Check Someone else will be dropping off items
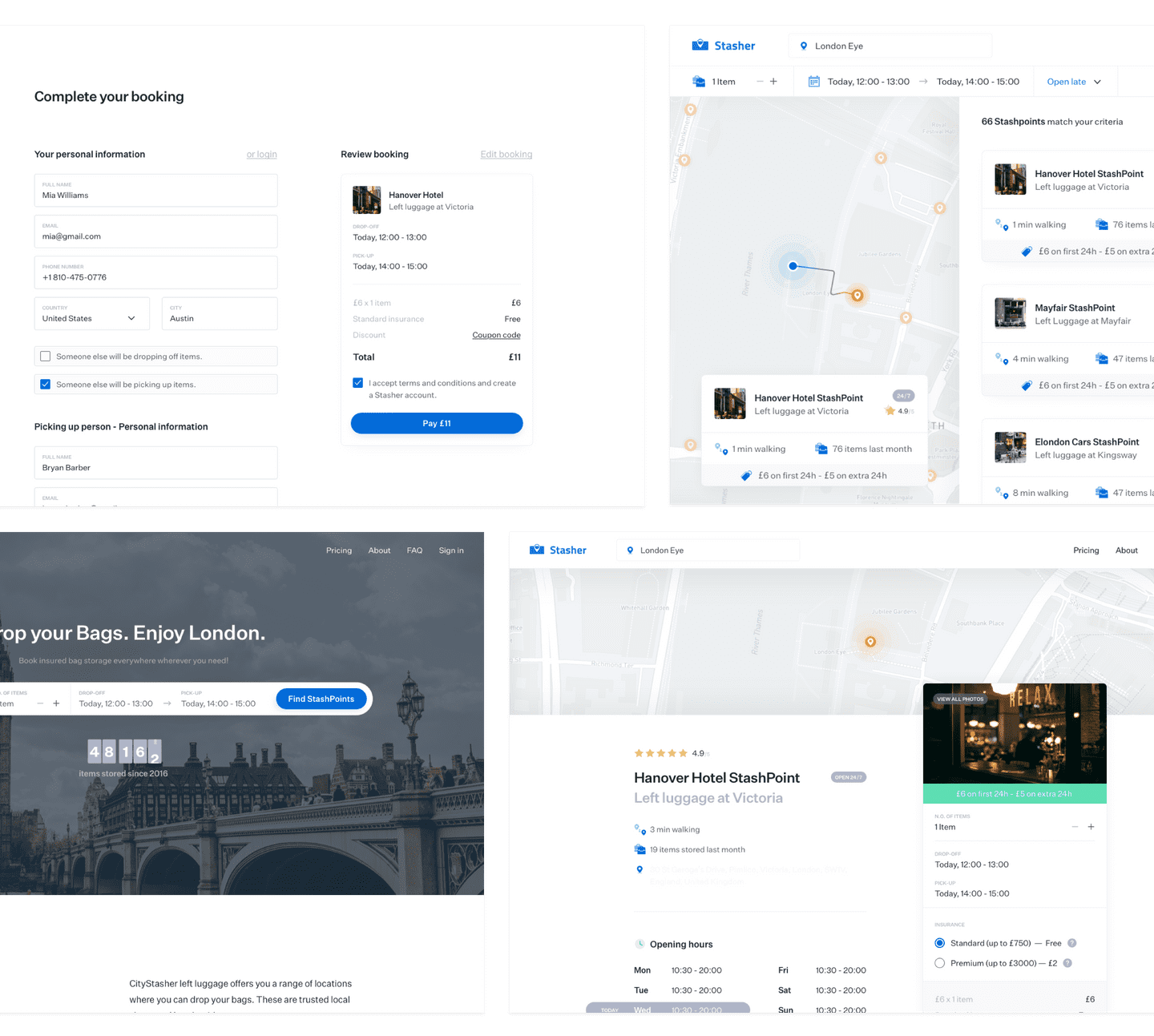1154x1036 pixels. 46,357
